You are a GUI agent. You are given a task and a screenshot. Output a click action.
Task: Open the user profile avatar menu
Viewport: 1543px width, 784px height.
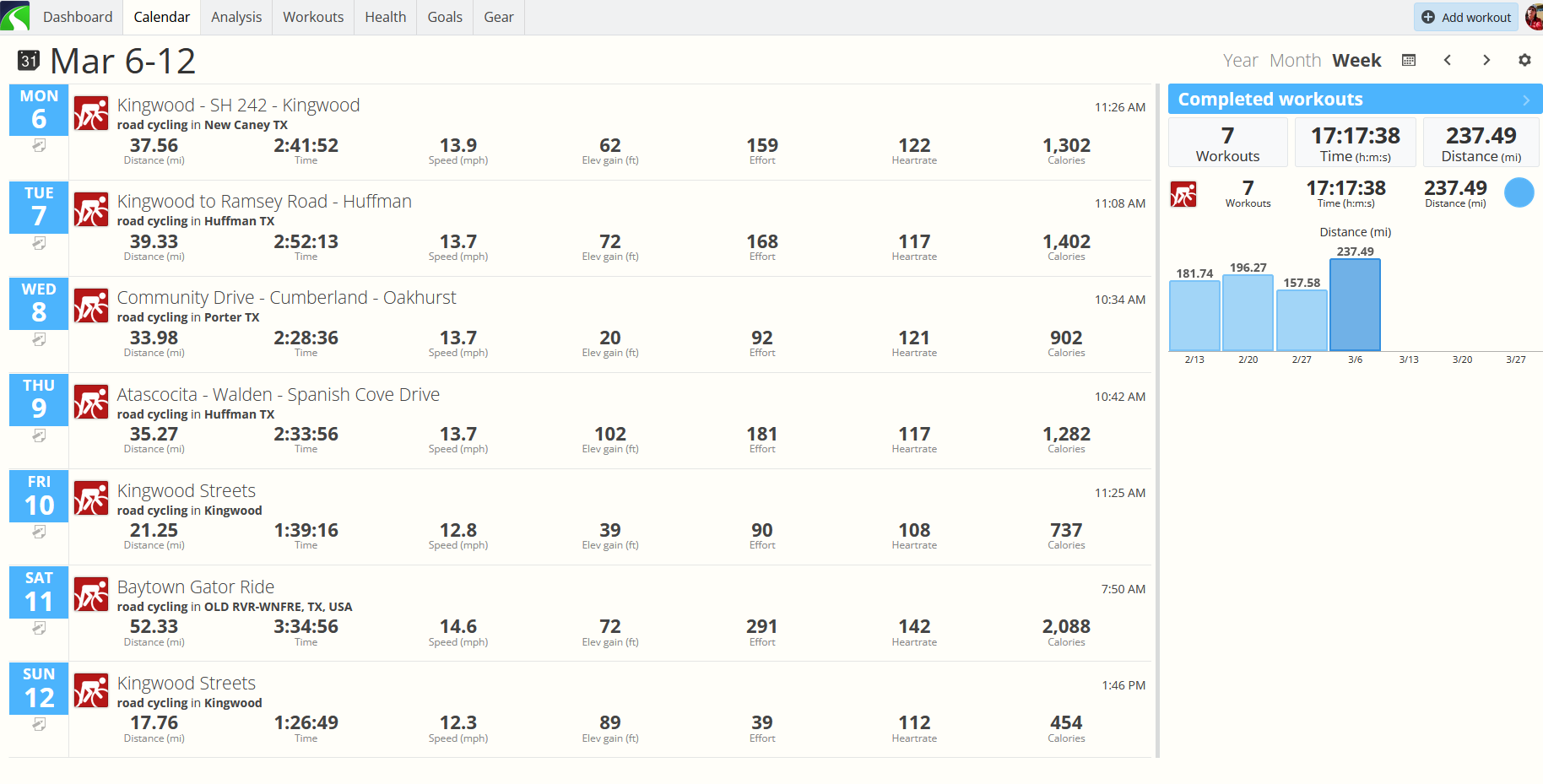click(x=1534, y=17)
